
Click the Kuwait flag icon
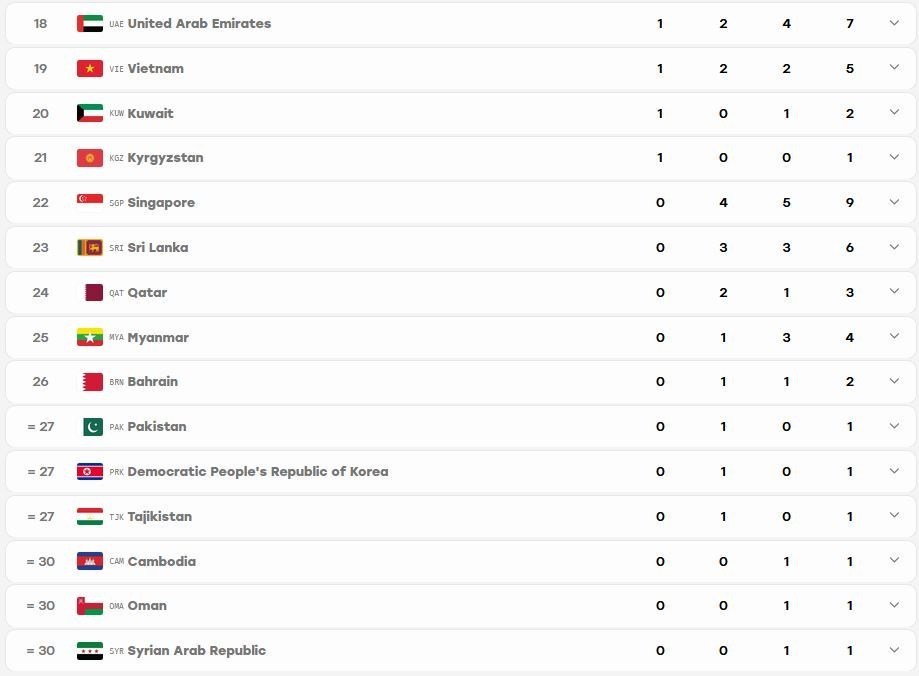tap(90, 113)
